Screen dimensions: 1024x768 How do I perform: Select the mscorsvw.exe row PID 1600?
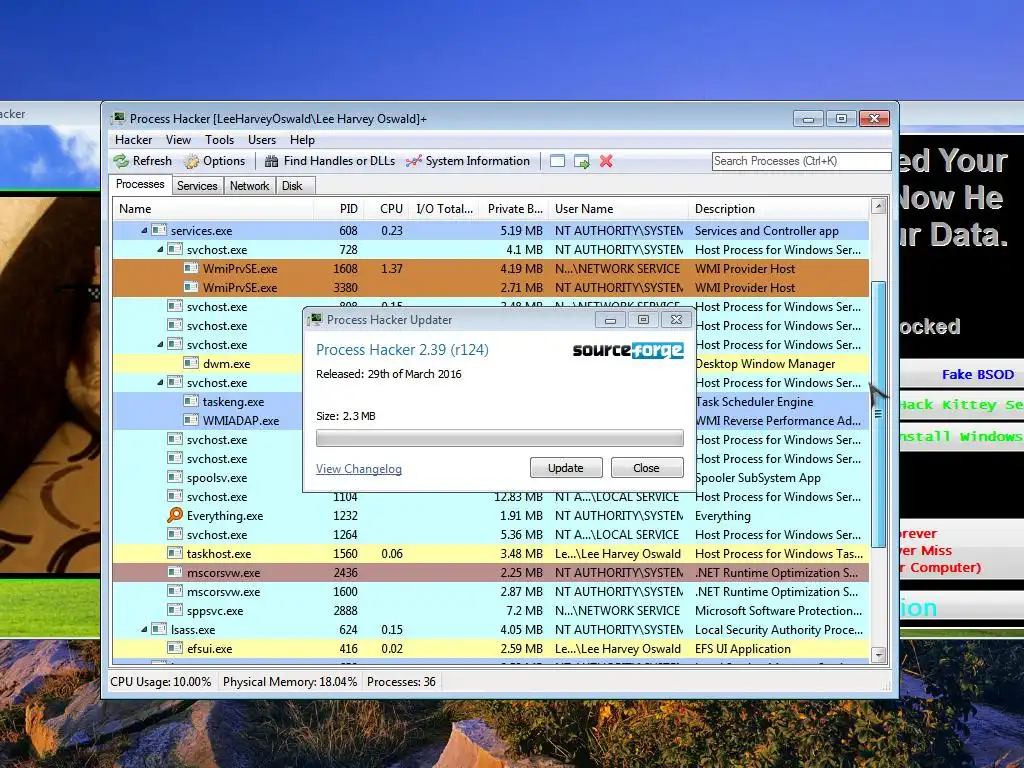tap(491, 591)
